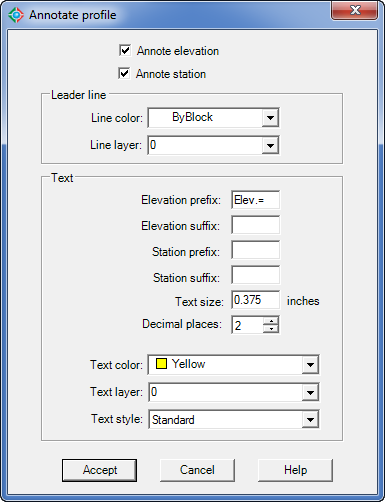Open Help for this dialog
385x502 pixels.
tap(295, 470)
